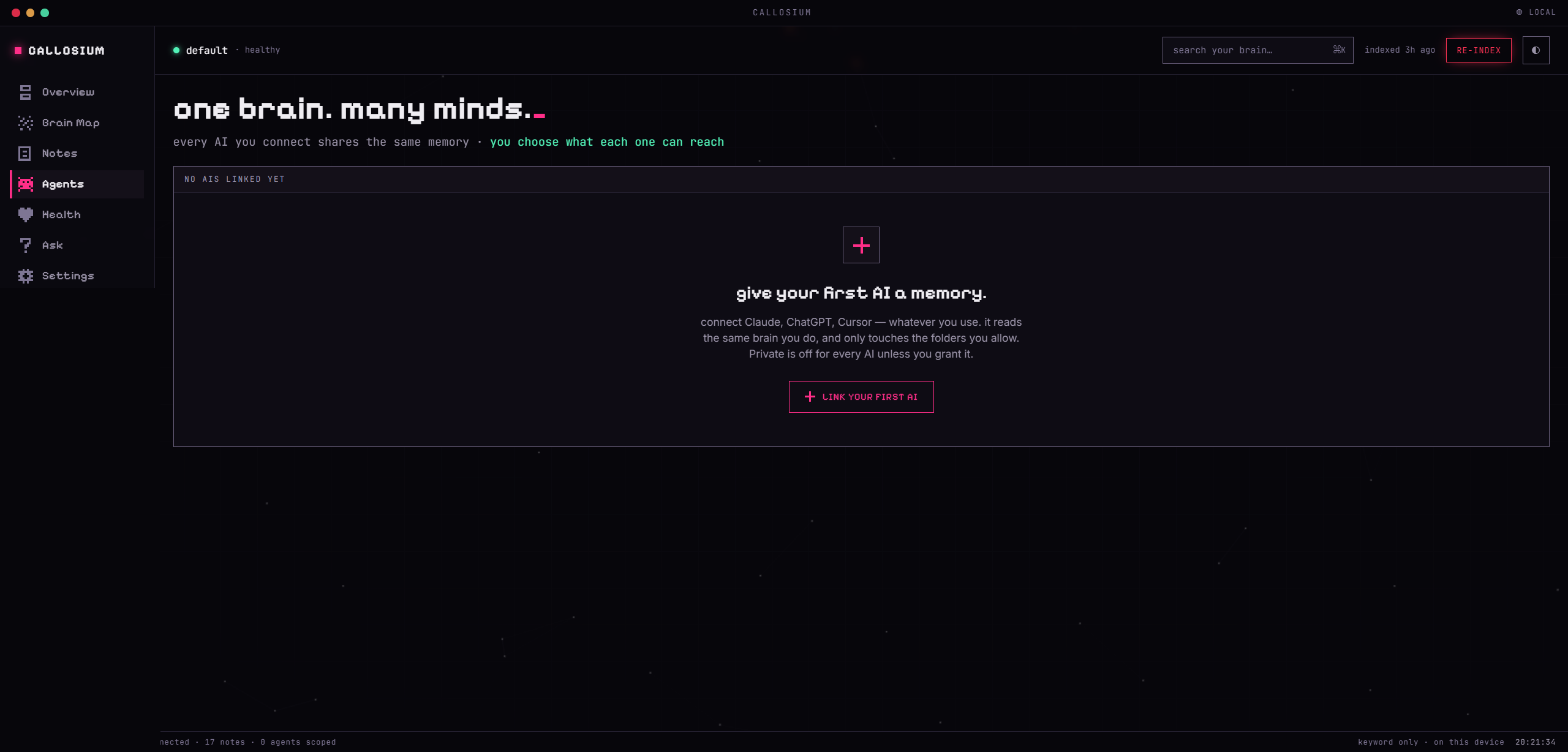1568x752 pixels.
Task: Click the '17 notes' status entry
Action: click(x=225, y=742)
